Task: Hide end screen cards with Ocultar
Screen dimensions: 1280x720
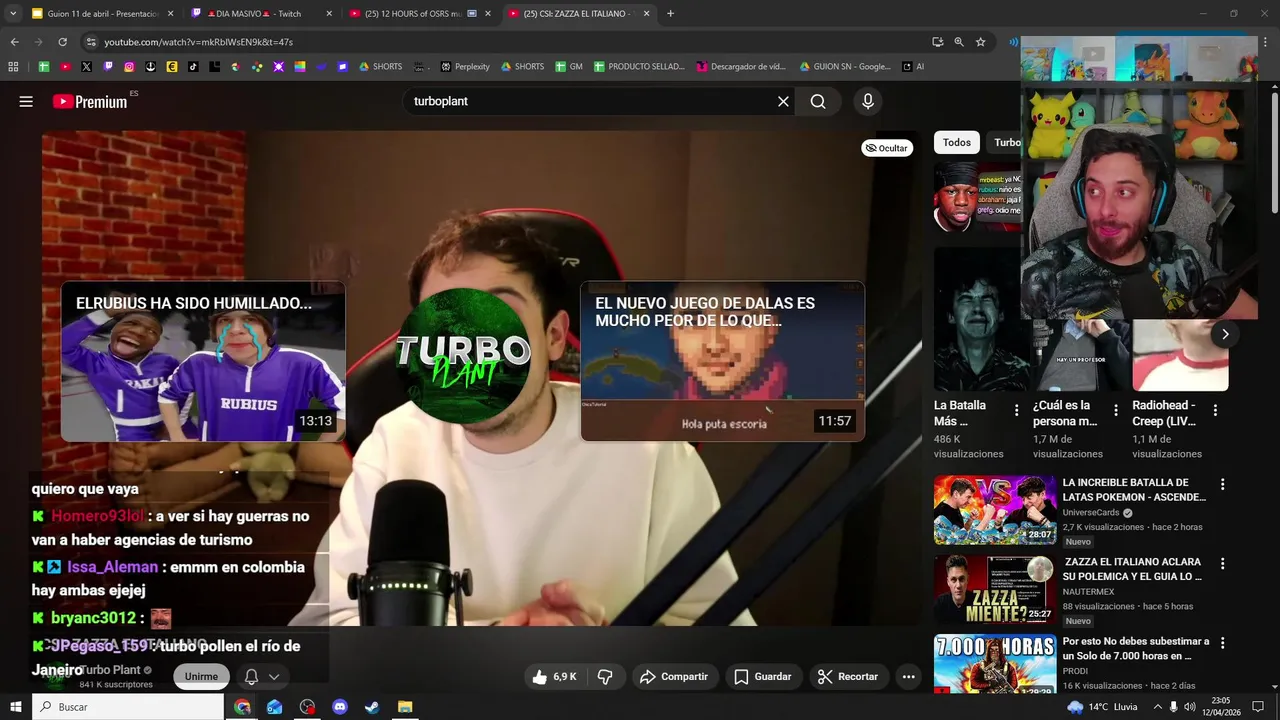Action: click(x=887, y=148)
